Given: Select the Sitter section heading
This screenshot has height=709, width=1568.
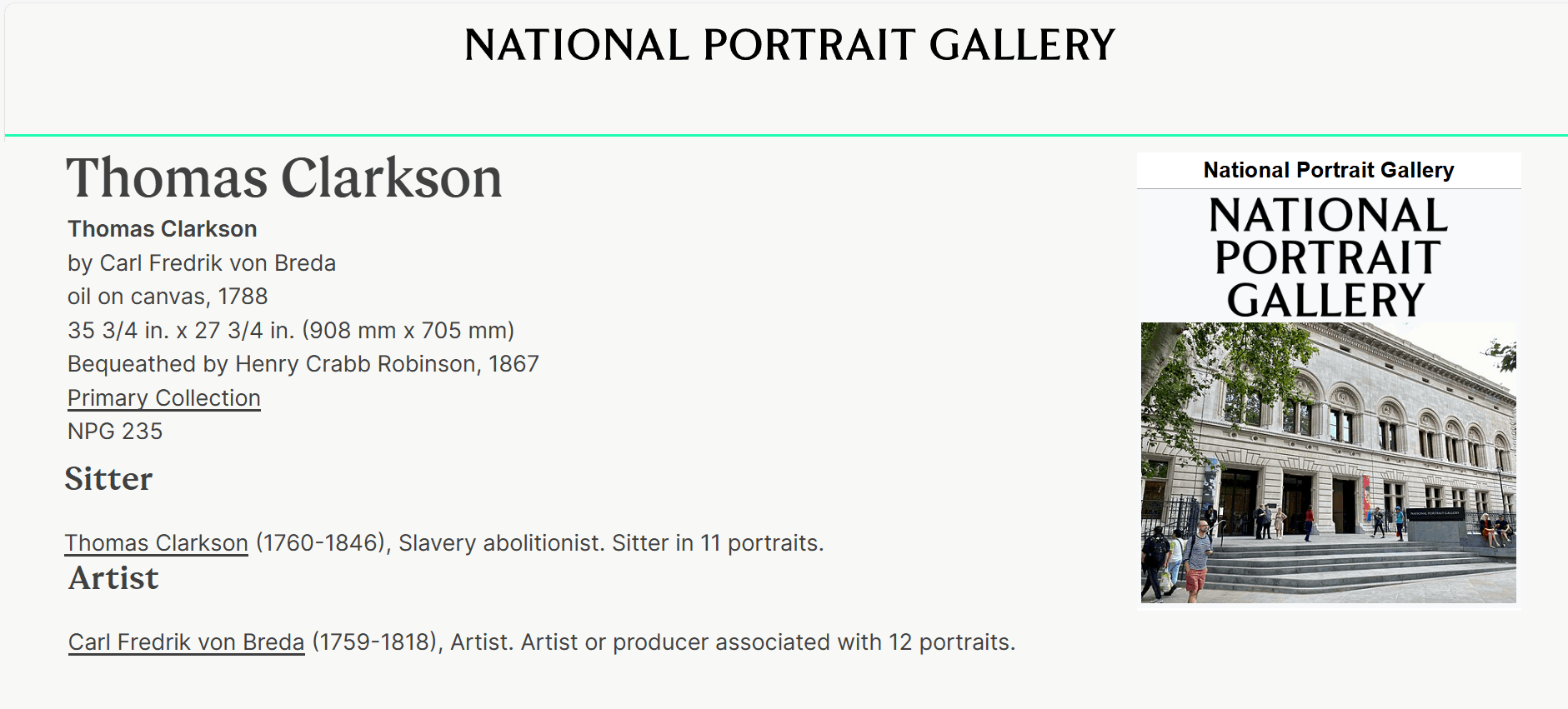Looking at the screenshot, I should click(108, 479).
